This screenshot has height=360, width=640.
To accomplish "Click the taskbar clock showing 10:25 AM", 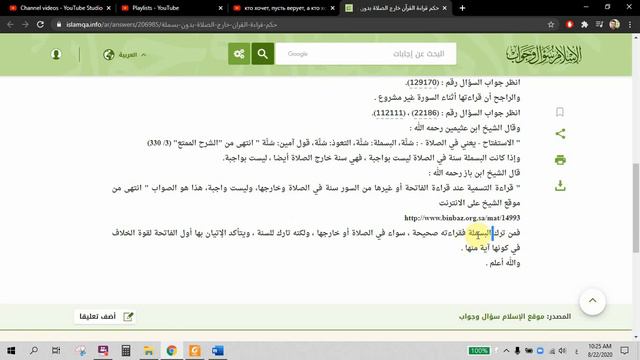I will 600,350.
